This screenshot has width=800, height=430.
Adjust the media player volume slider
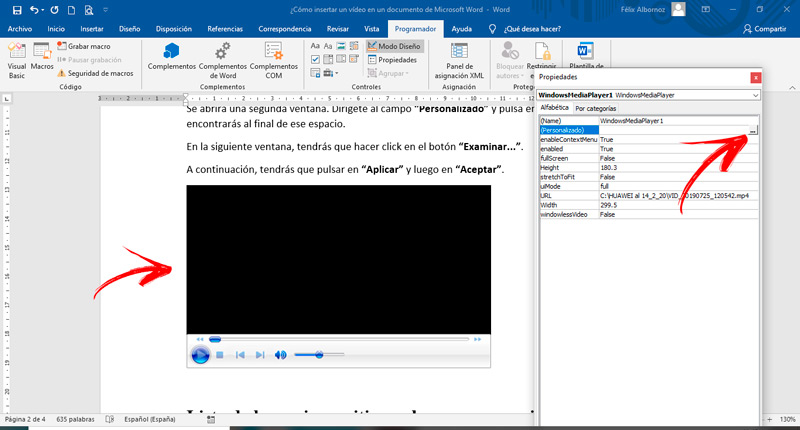coord(319,355)
